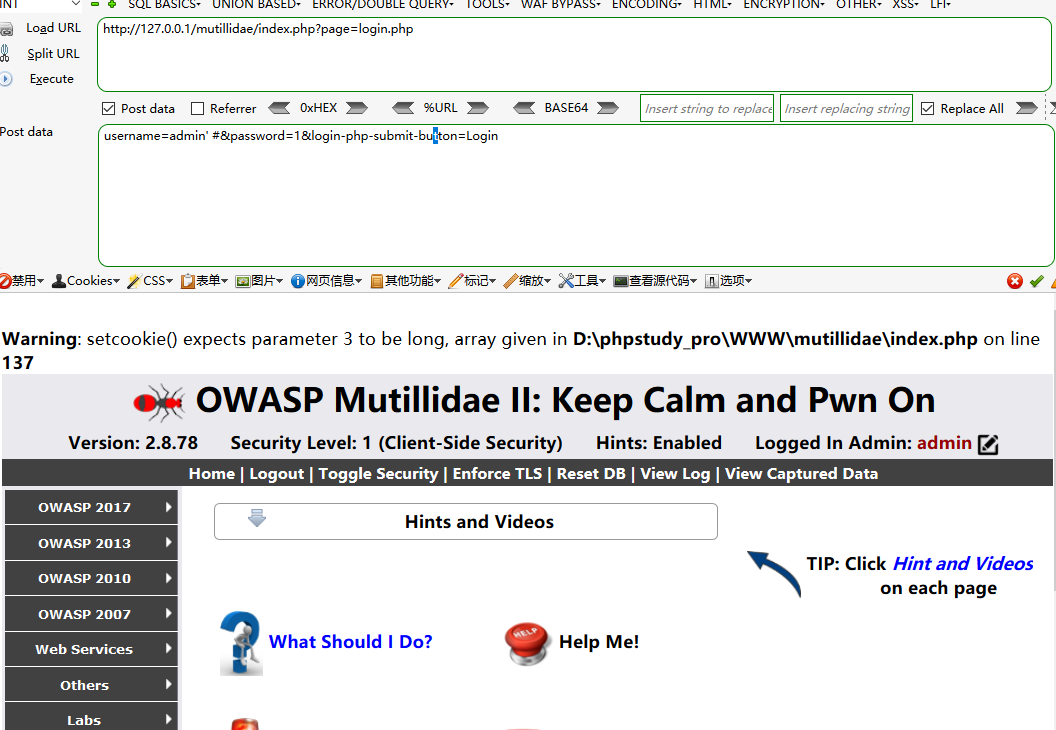This screenshot has width=1056, height=730.
Task: Click the Toggle Security link
Action: [378, 473]
